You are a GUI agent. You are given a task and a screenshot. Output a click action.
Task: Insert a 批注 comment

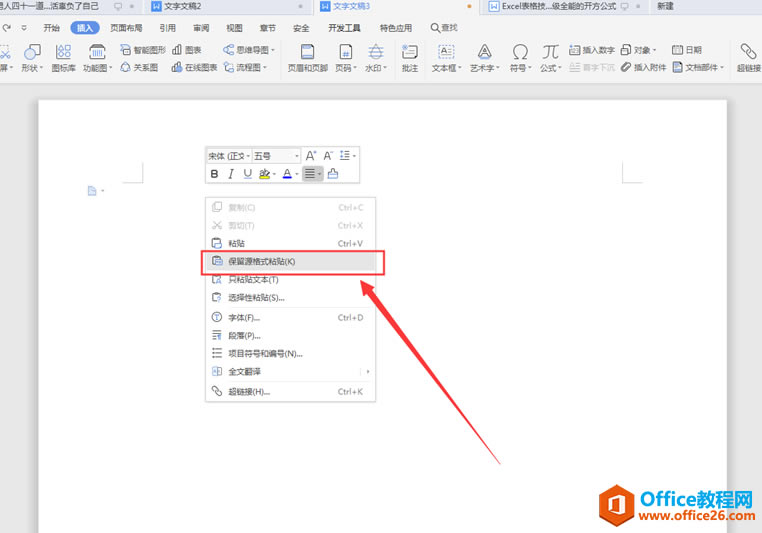(410, 58)
